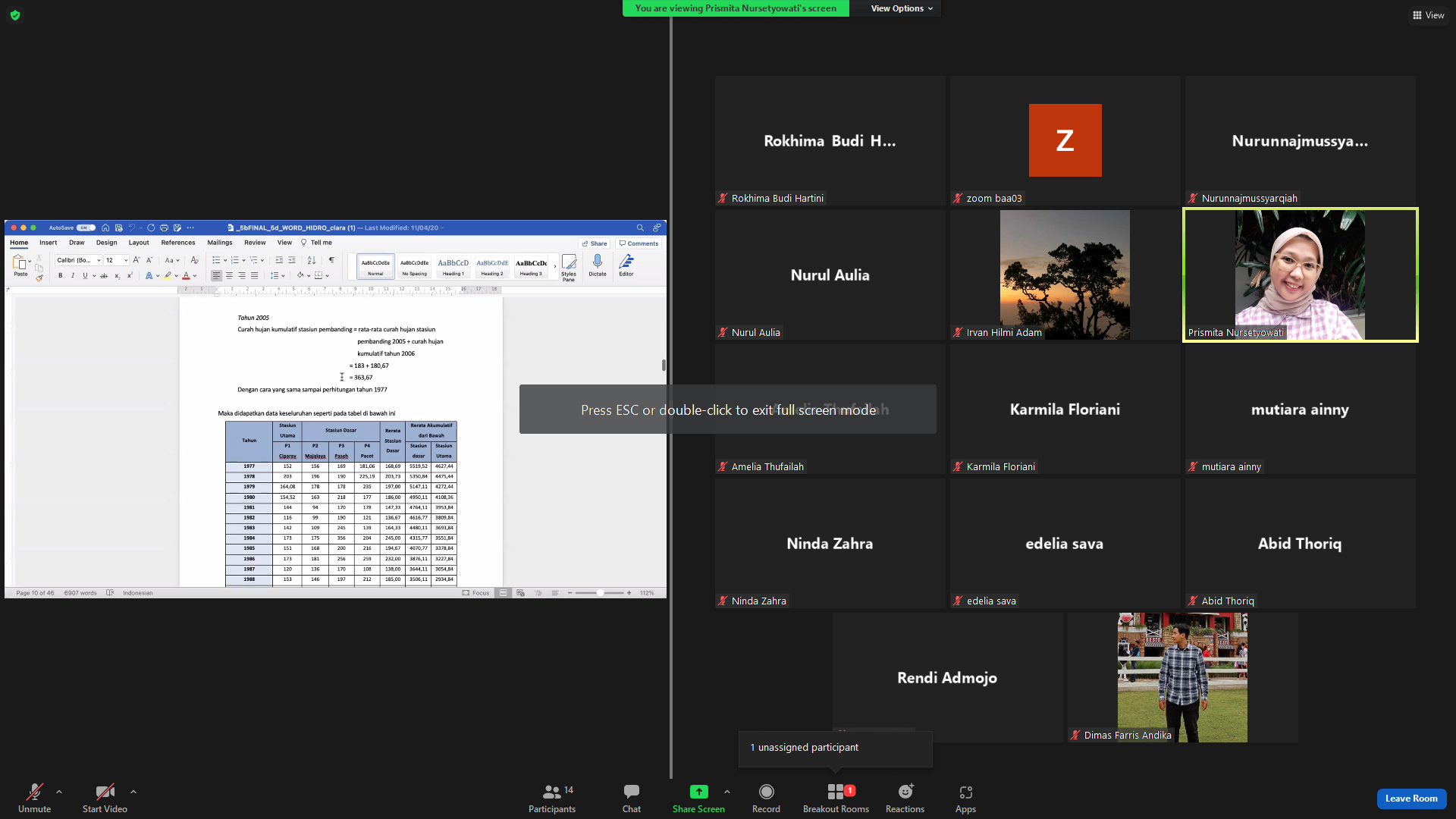
Task: Open the Reactions menu
Action: coord(905,798)
